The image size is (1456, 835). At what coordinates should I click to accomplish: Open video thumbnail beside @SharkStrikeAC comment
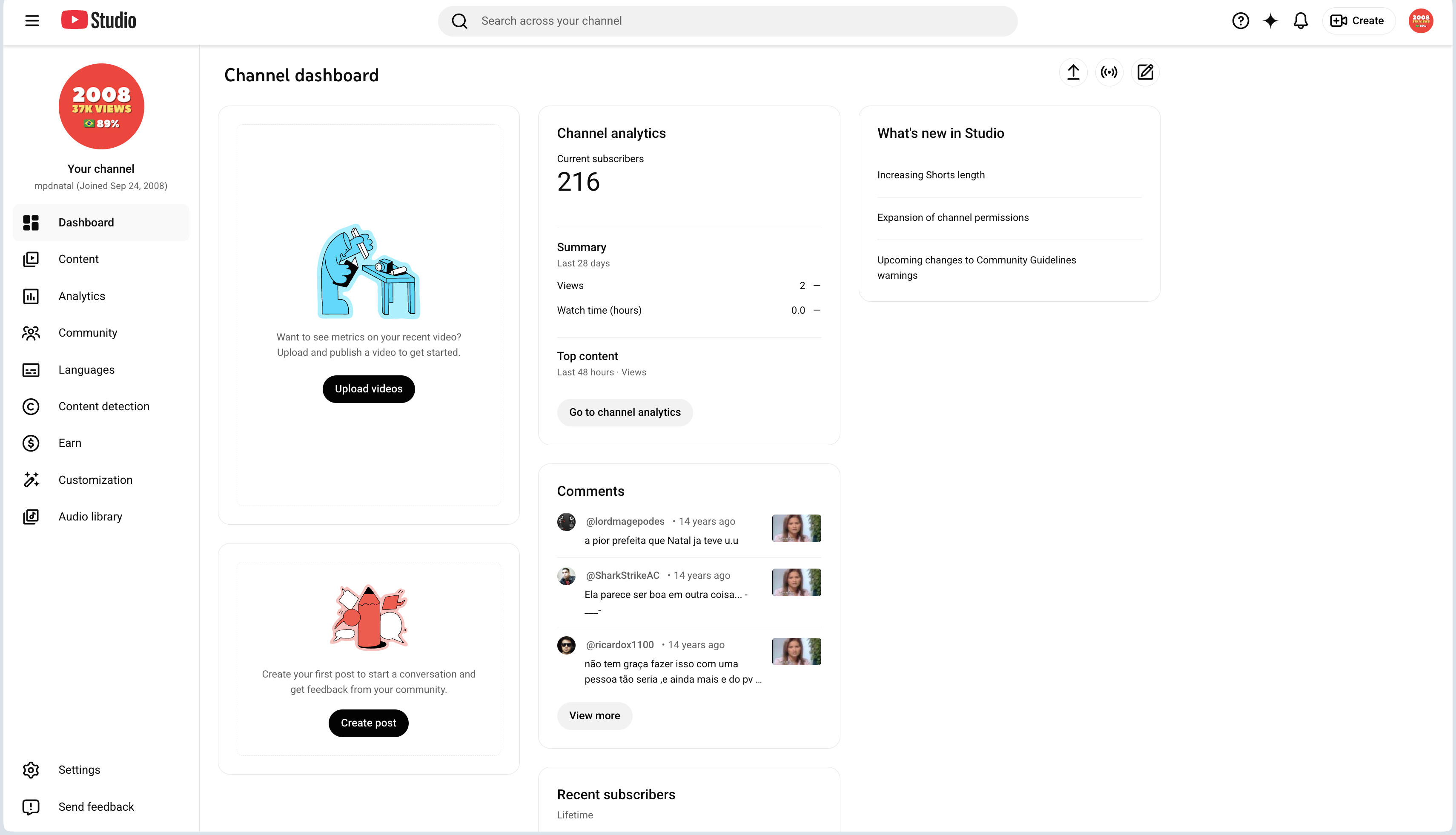click(796, 582)
